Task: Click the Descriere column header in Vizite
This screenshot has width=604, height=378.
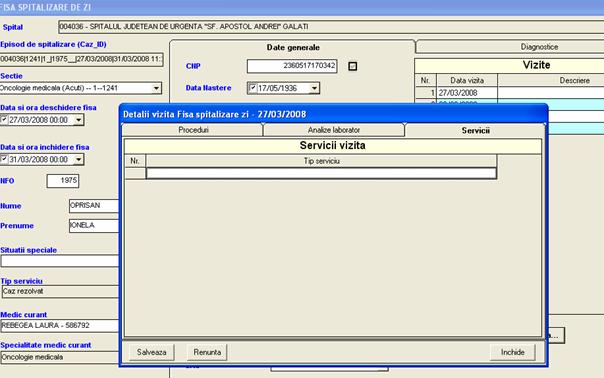Action: coord(551,81)
